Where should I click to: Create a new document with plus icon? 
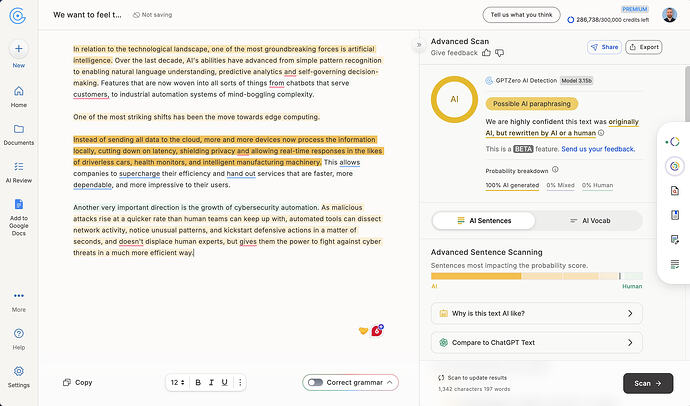18,48
